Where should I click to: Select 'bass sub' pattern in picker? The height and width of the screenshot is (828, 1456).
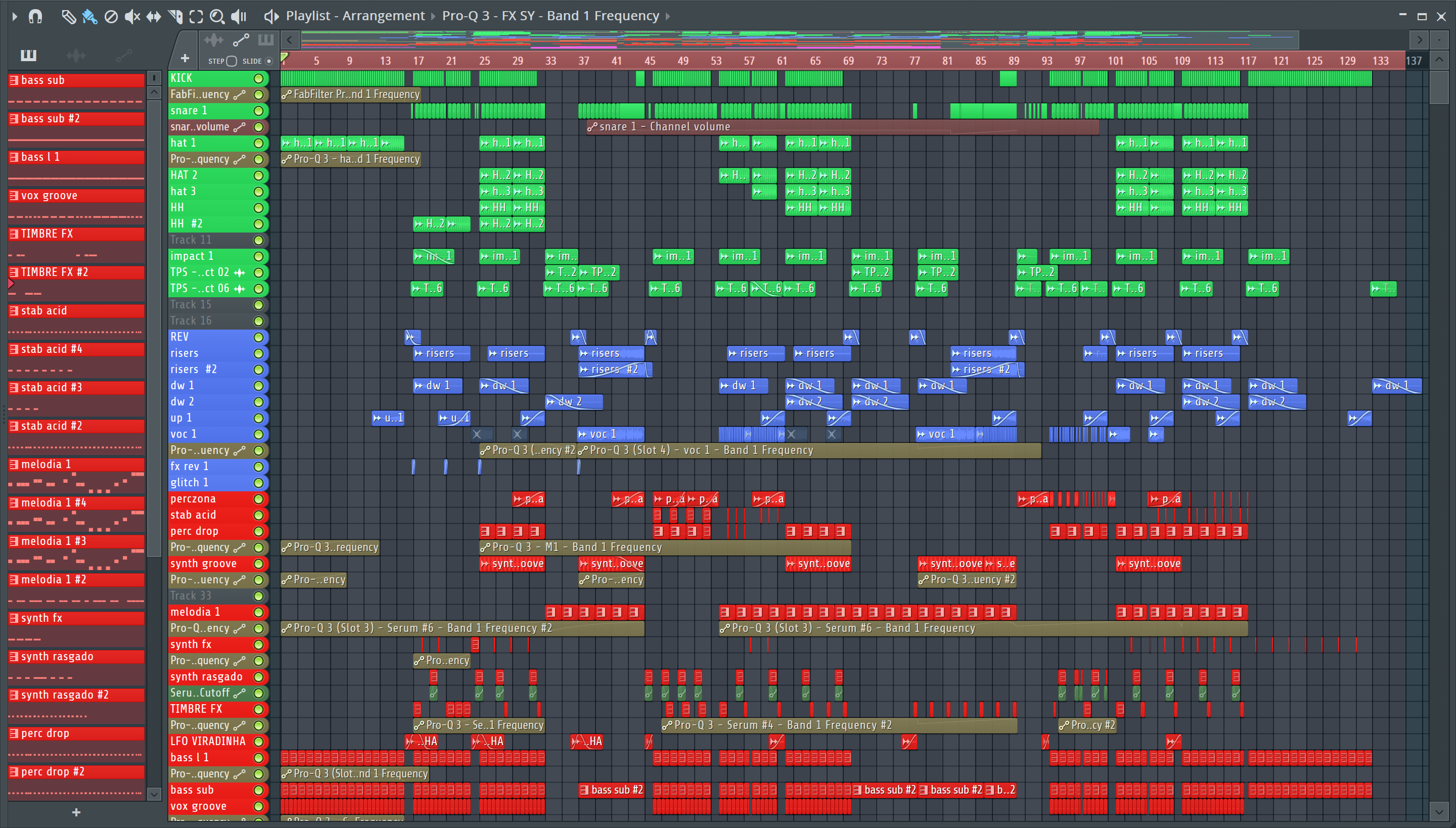76,80
